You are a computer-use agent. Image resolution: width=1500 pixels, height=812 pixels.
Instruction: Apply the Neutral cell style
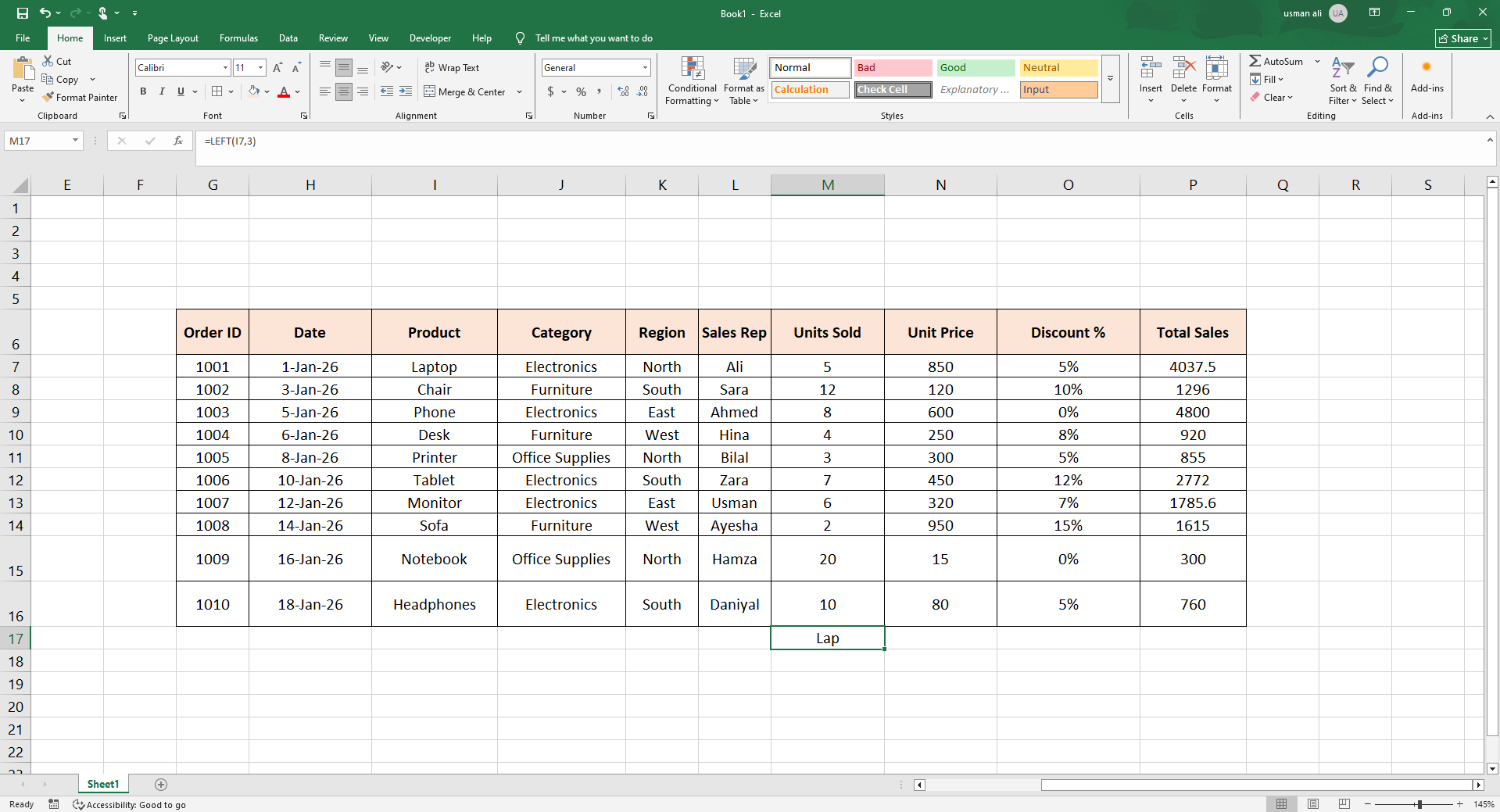pos(1058,68)
